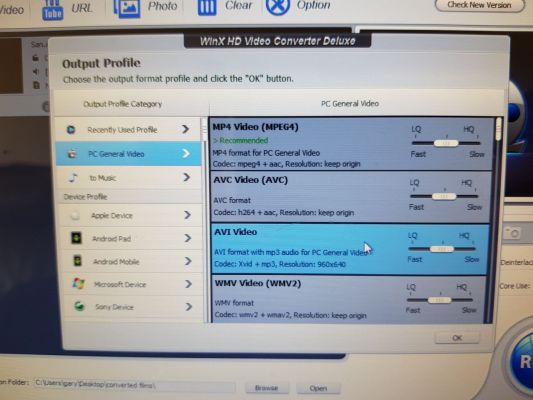Select the Recently Used Profile icon
Image resolution: width=533 pixels, height=400 pixels.
pyautogui.click(x=71, y=130)
